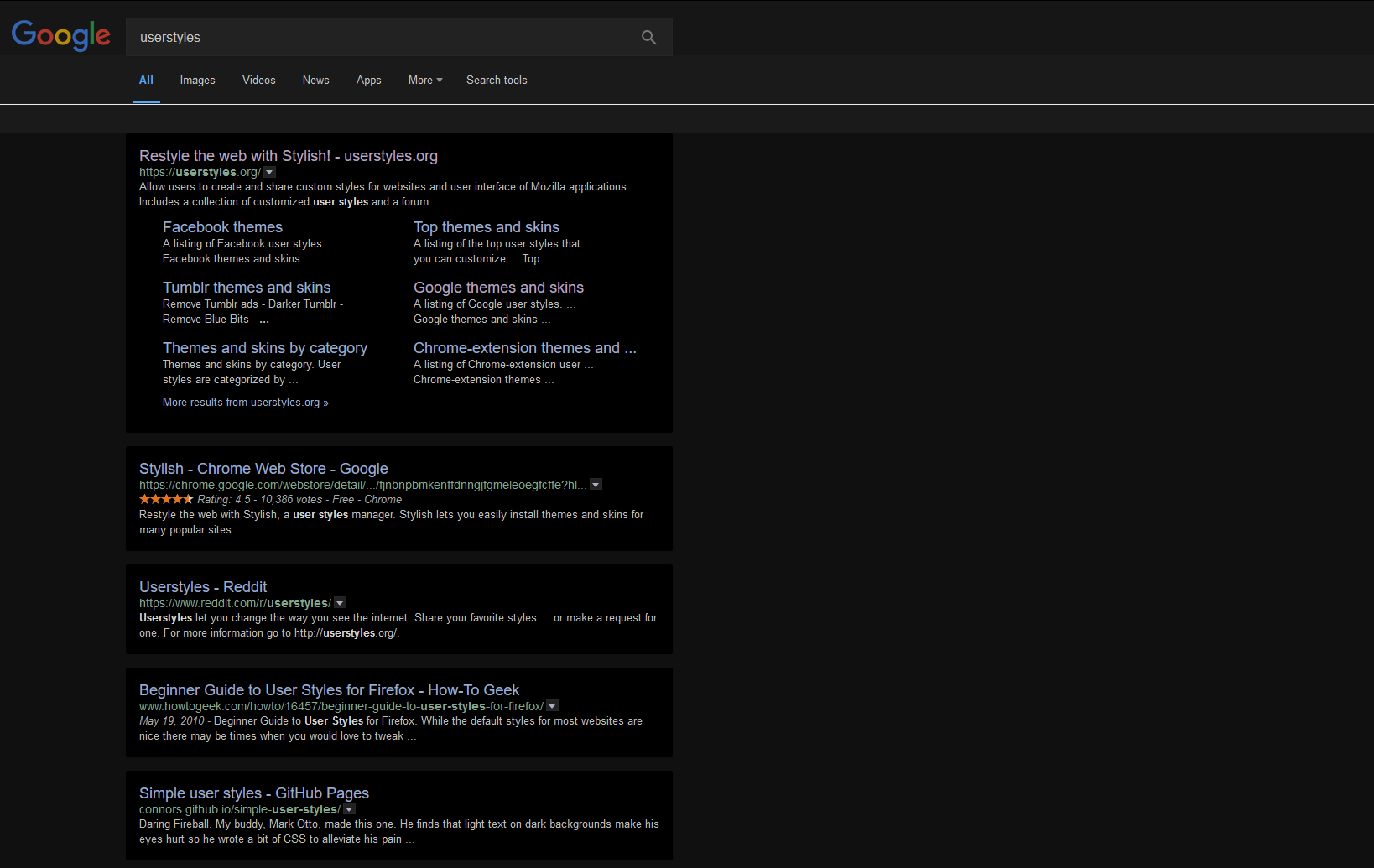
Task: Open Beginner Guide to User Styles result
Action: 329,690
